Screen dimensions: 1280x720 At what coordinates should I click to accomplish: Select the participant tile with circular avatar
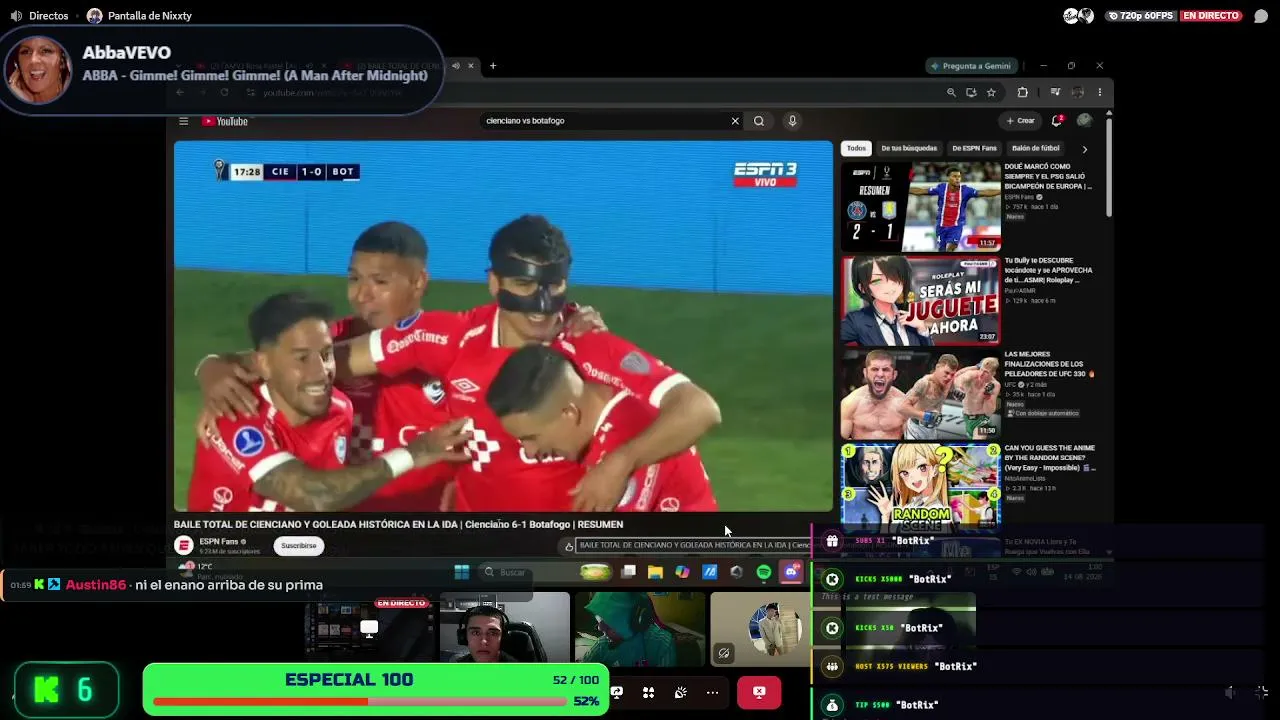point(760,628)
